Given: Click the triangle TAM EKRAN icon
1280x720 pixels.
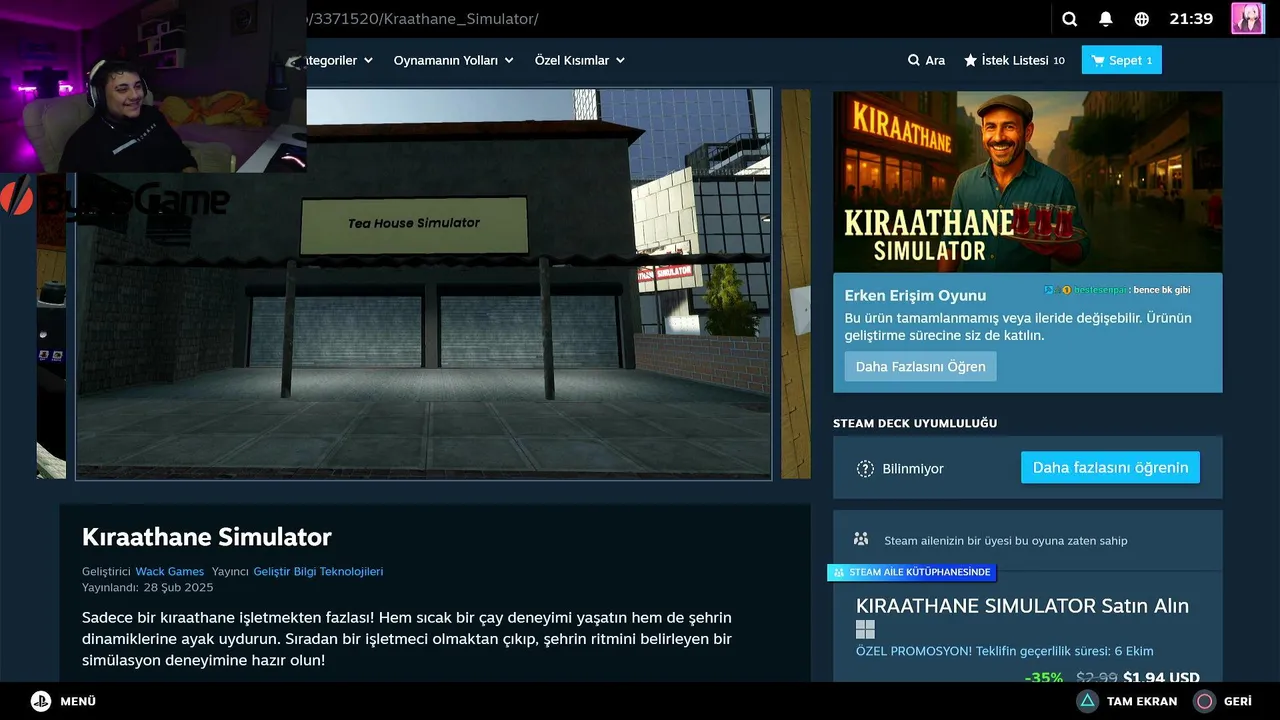Looking at the screenshot, I should [x=1087, y=701].
